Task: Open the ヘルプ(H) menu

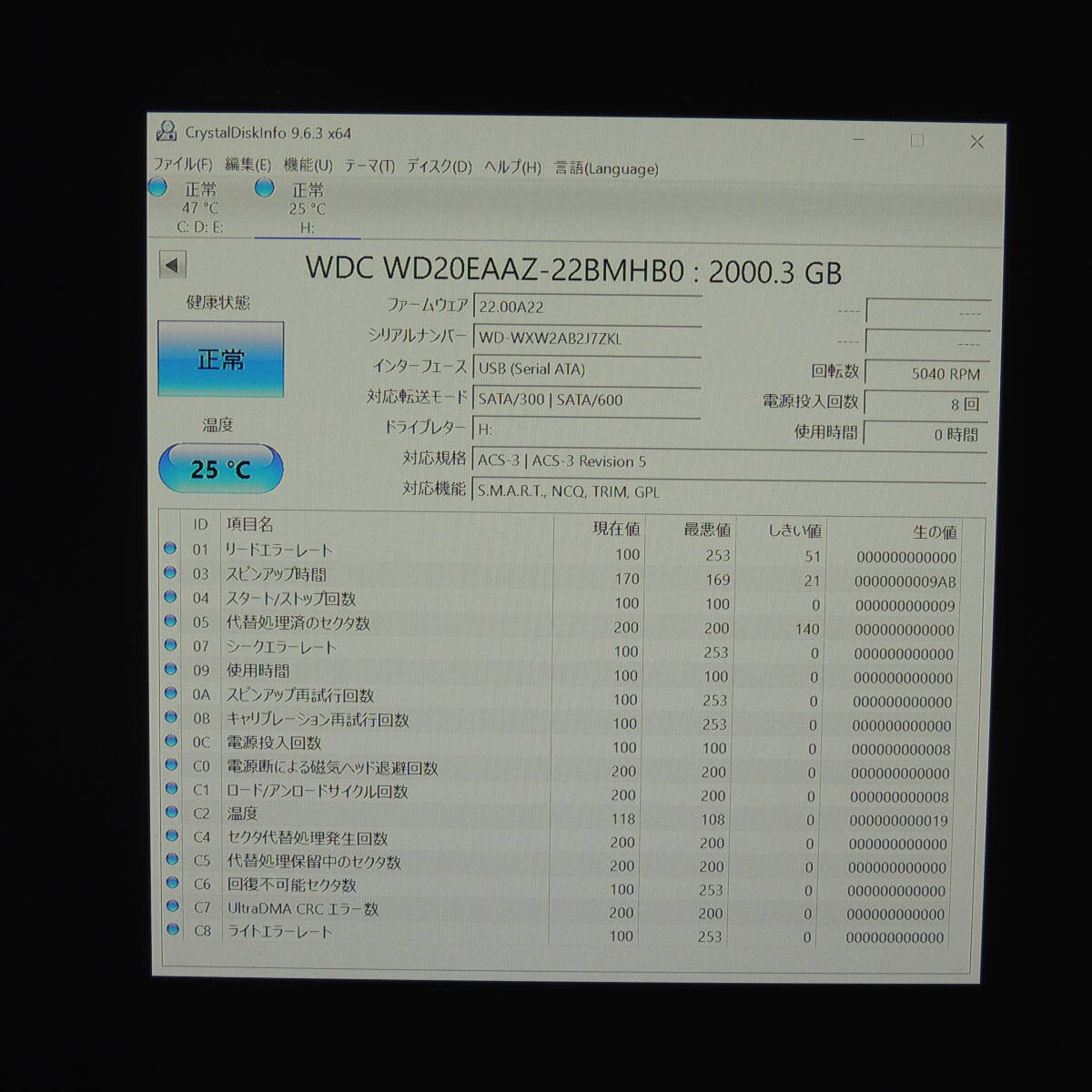Action: (x=512, y=167)
